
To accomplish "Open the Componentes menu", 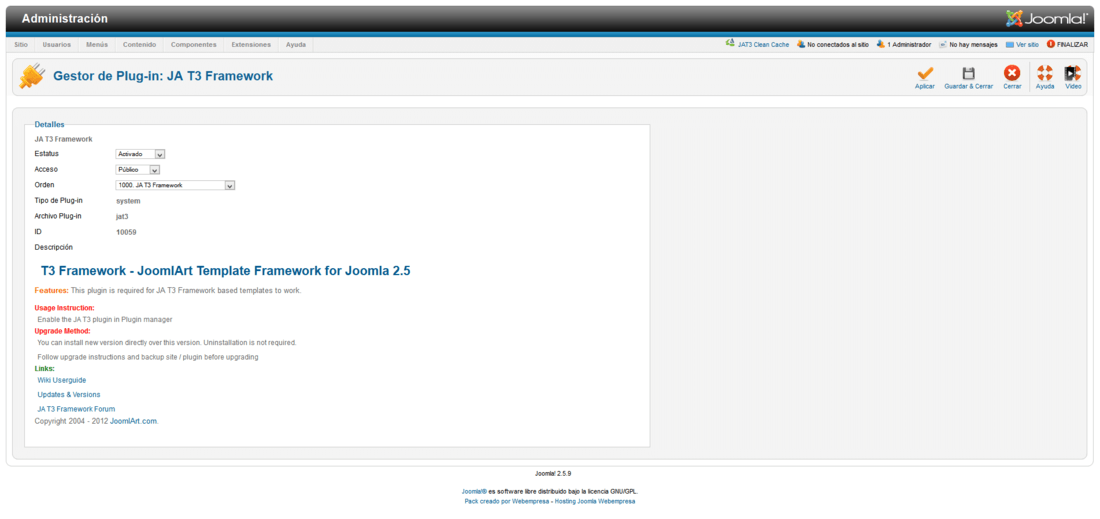I will click(194, 44).
